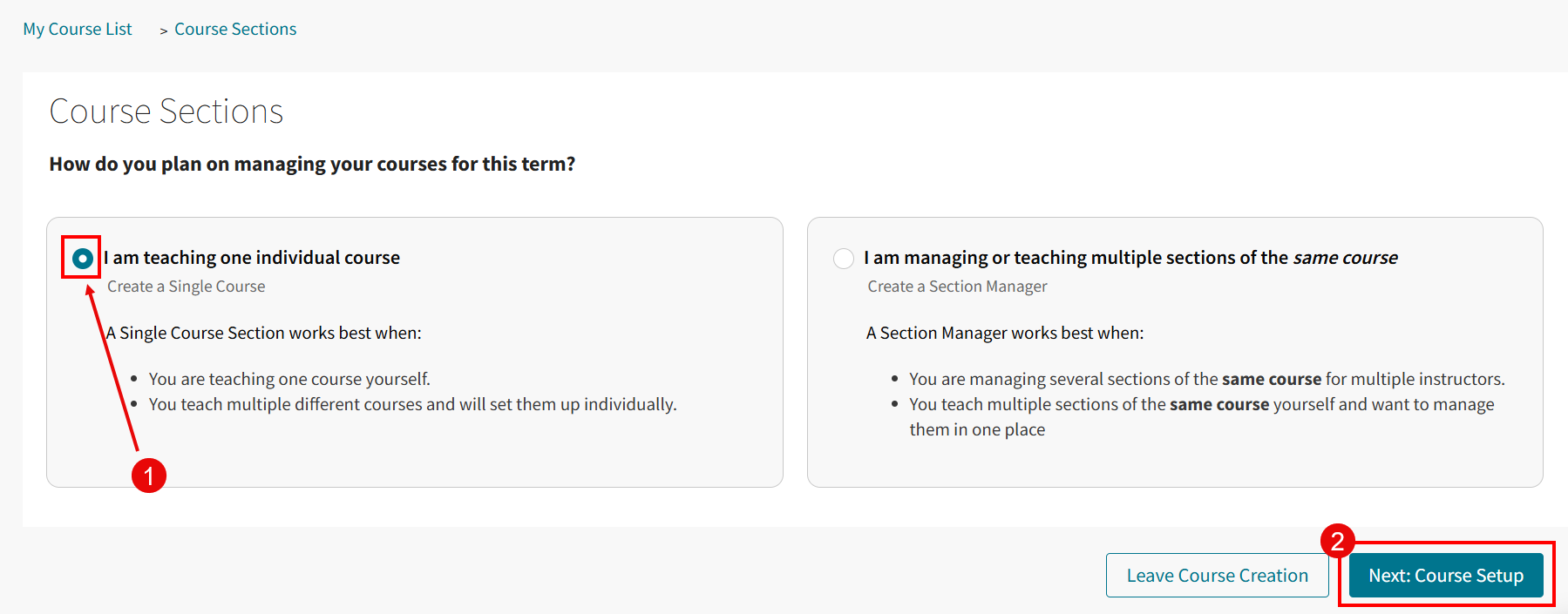The image size is (1568, 614).
Task: Click the Section Manager works best description
Action: click(x=1005, y=333)
